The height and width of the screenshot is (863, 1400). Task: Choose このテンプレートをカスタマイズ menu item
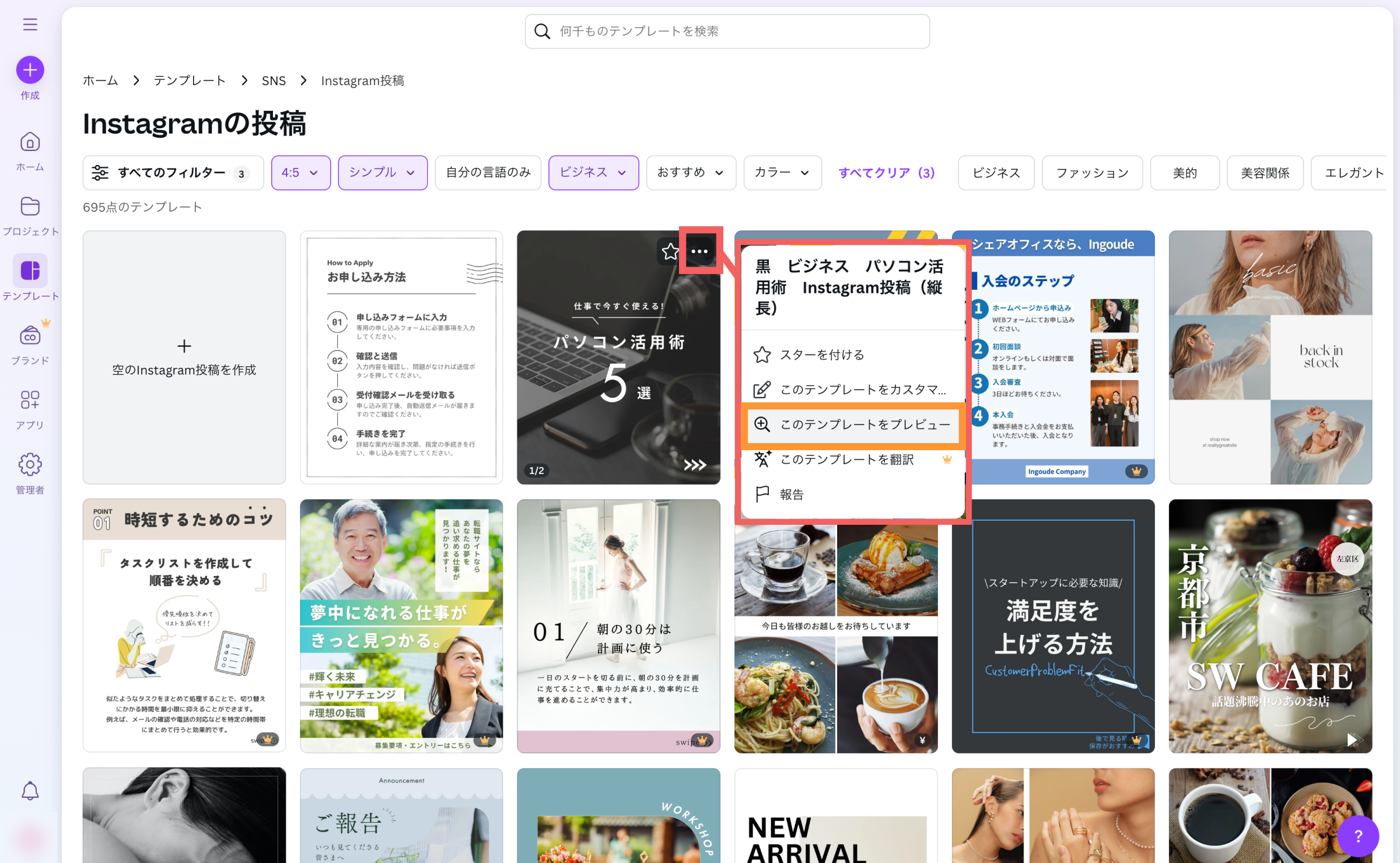(x=853, y=390)
